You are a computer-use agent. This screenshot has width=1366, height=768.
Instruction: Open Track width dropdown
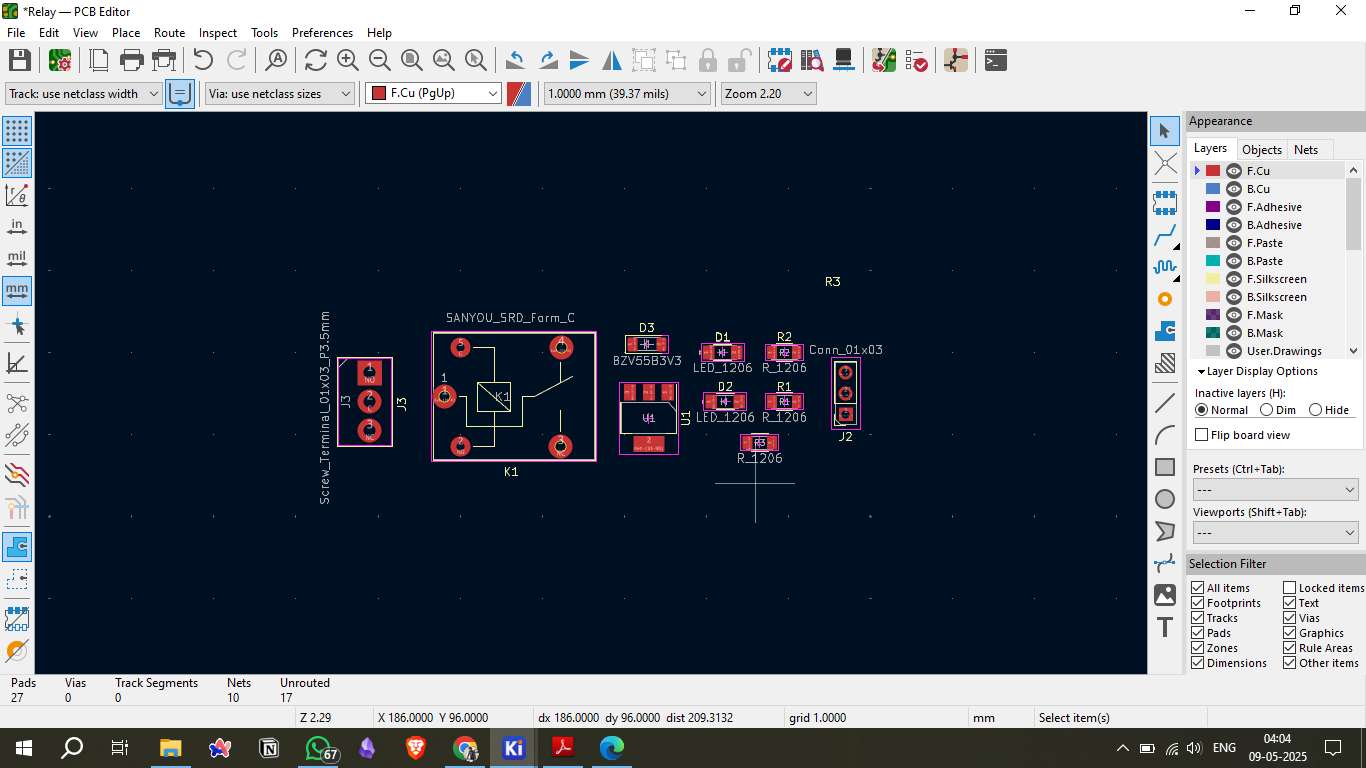(84, 93)
